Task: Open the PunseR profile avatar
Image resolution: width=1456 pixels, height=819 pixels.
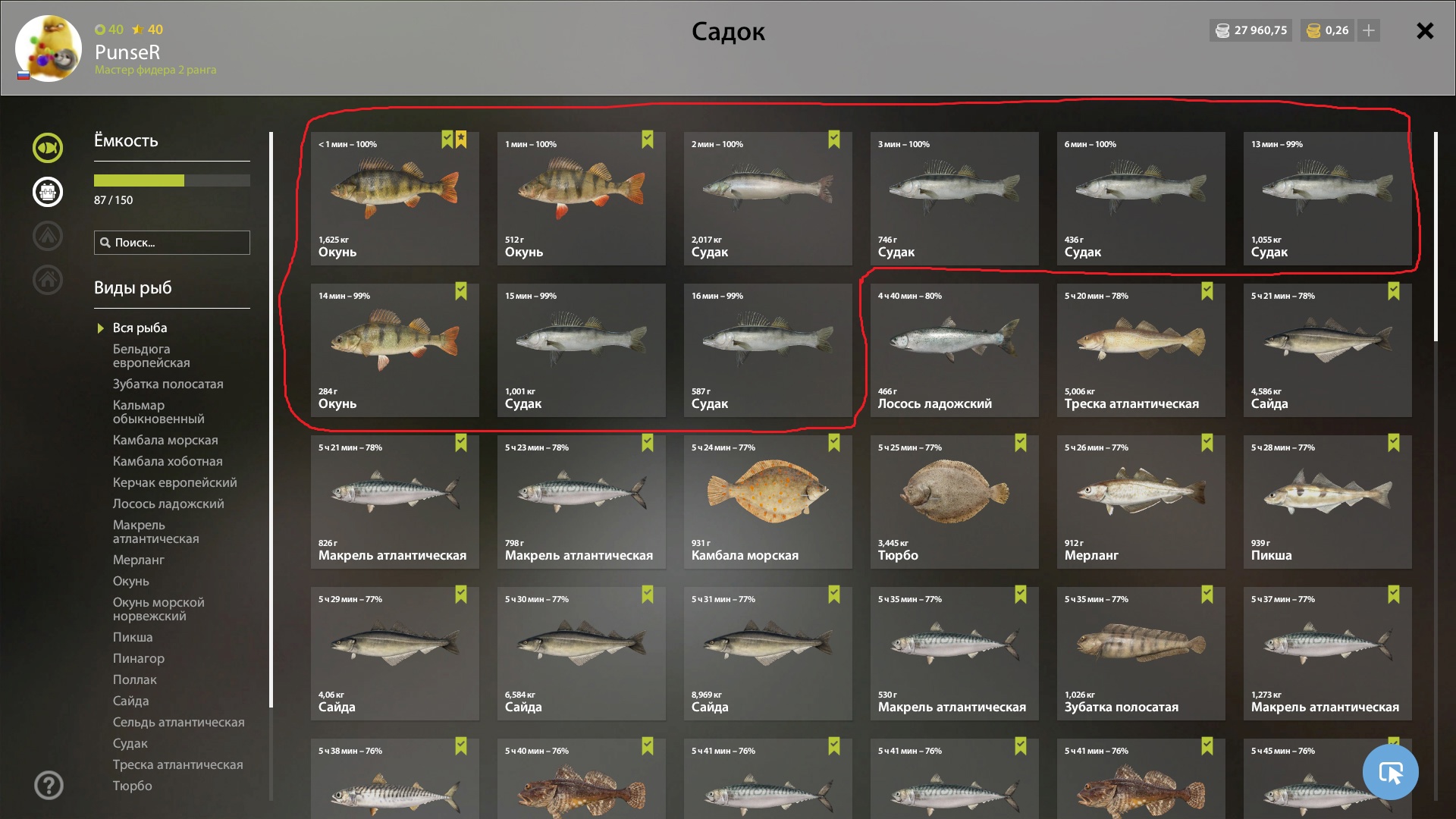Action: click(49, 49)
